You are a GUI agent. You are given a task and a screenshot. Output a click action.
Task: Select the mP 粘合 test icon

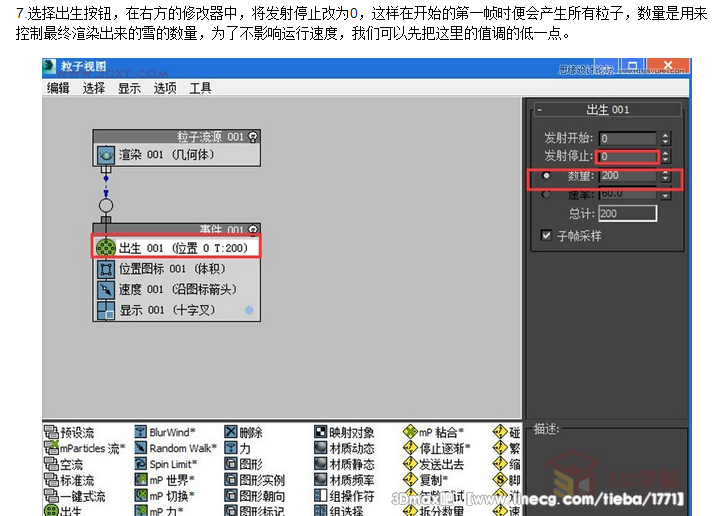point(410,431)
